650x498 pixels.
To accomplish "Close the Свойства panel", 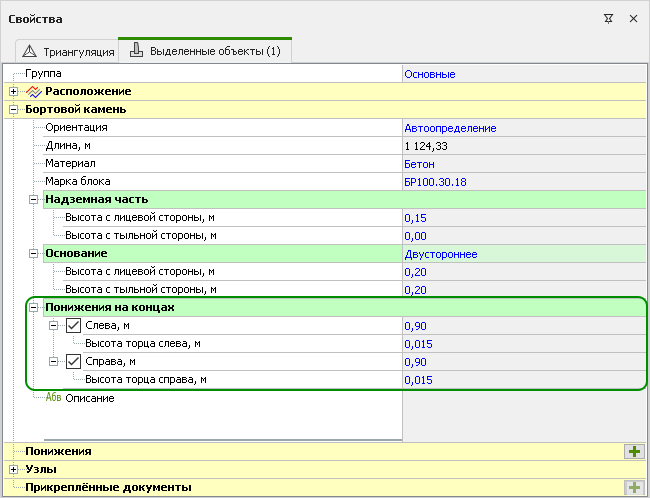I will click(x=632, y=18).
